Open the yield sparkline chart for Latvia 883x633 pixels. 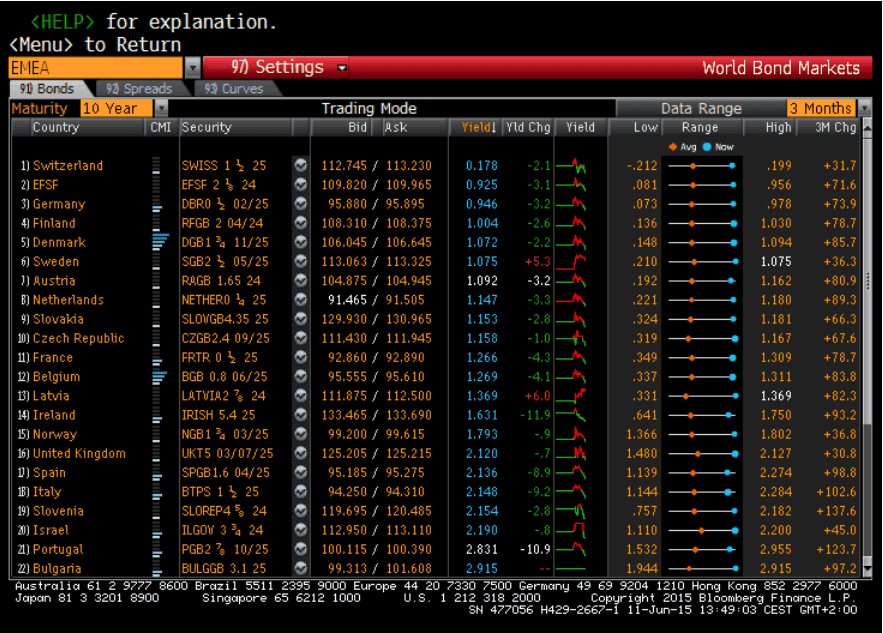click(x=571, y=396)
